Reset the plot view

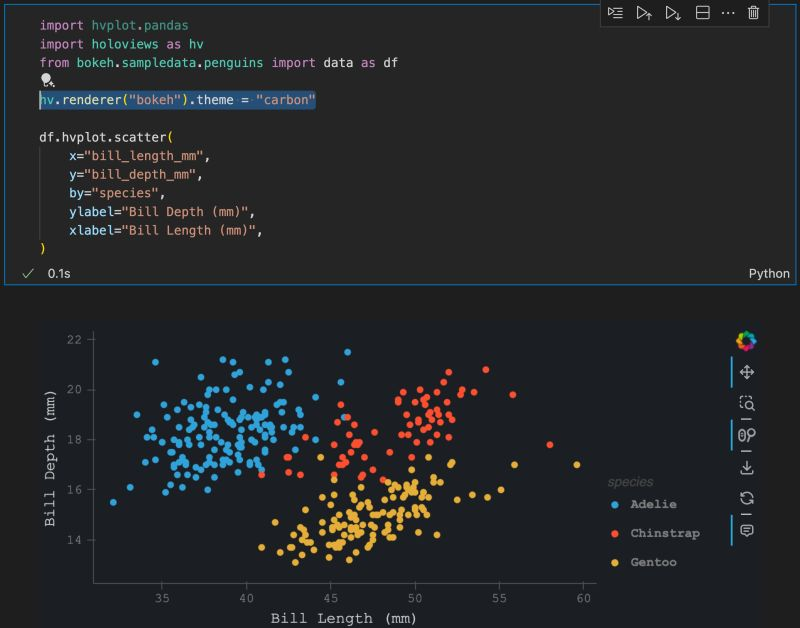(748, 494)
